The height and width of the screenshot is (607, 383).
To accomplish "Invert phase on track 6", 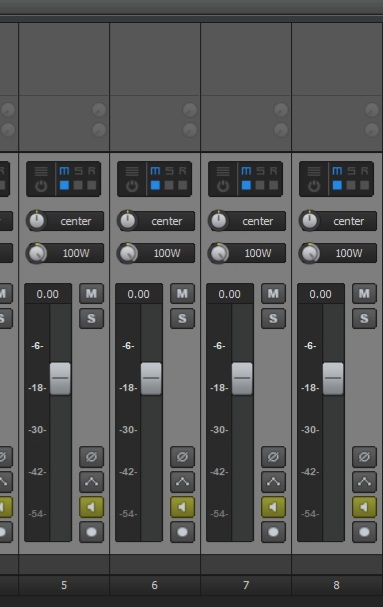I will pos(182,457).
